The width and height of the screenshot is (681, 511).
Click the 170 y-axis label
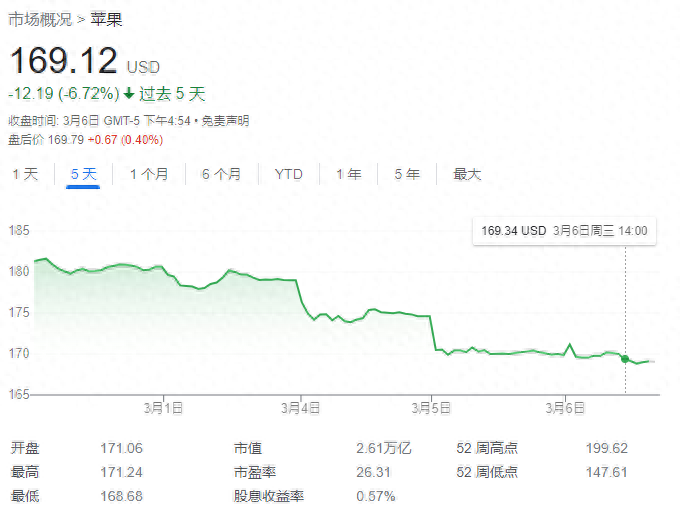tap(19, 353)
